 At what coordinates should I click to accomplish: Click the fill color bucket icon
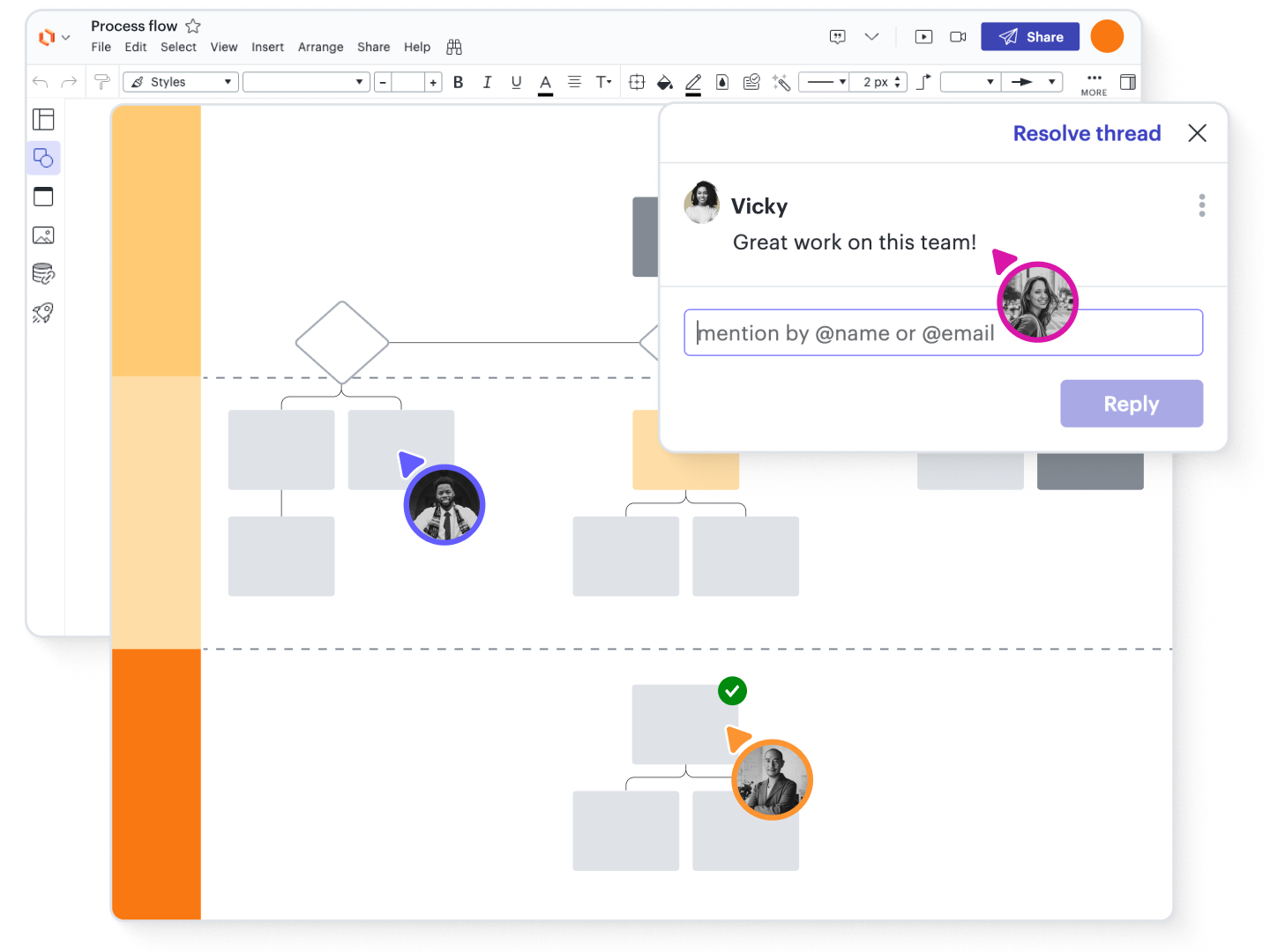pos(665,82)
